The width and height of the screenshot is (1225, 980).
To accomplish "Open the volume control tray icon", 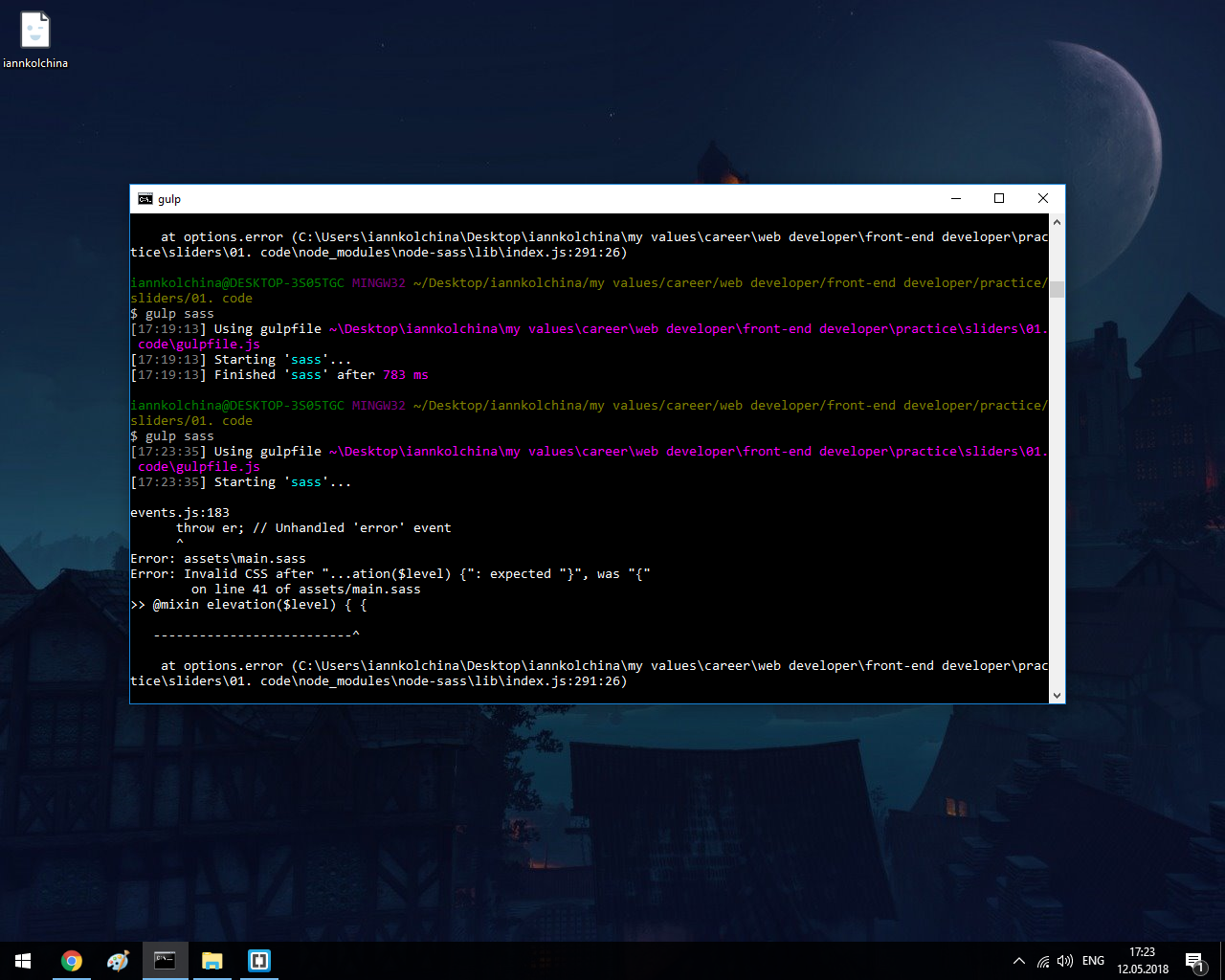I will [1065, 961].
